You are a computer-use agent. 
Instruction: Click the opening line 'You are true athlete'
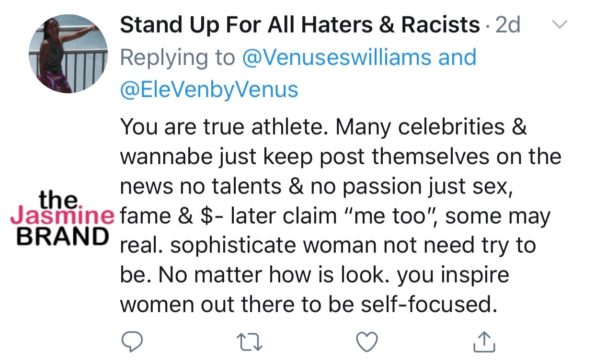224,127
